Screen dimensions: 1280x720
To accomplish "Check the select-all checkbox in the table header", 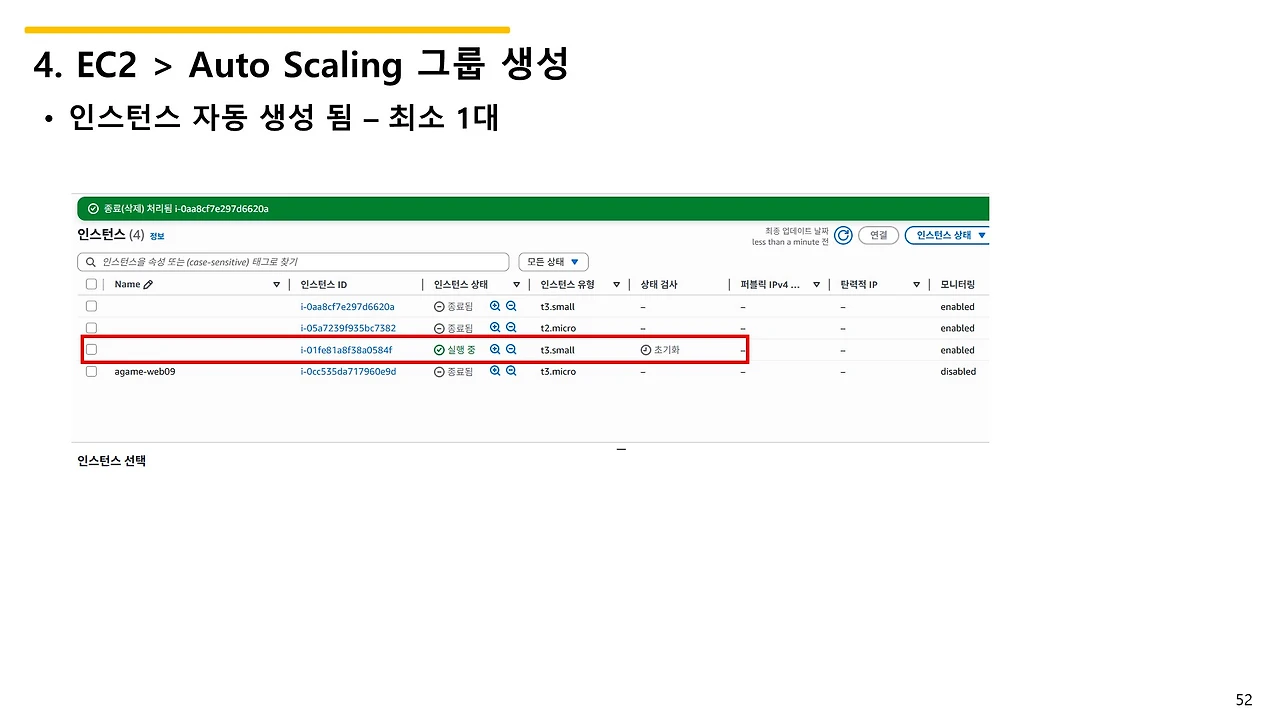I will [x=91, y=284].
